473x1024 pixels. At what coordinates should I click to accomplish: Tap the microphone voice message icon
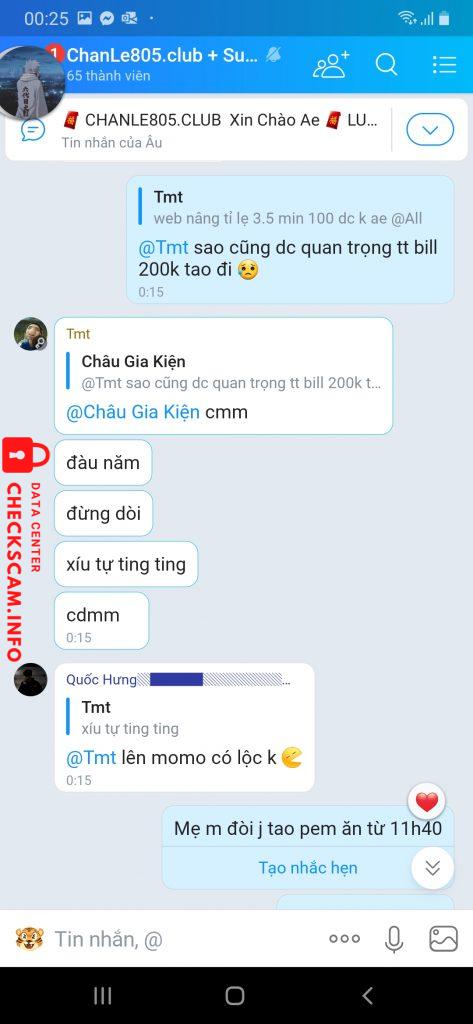393,939
